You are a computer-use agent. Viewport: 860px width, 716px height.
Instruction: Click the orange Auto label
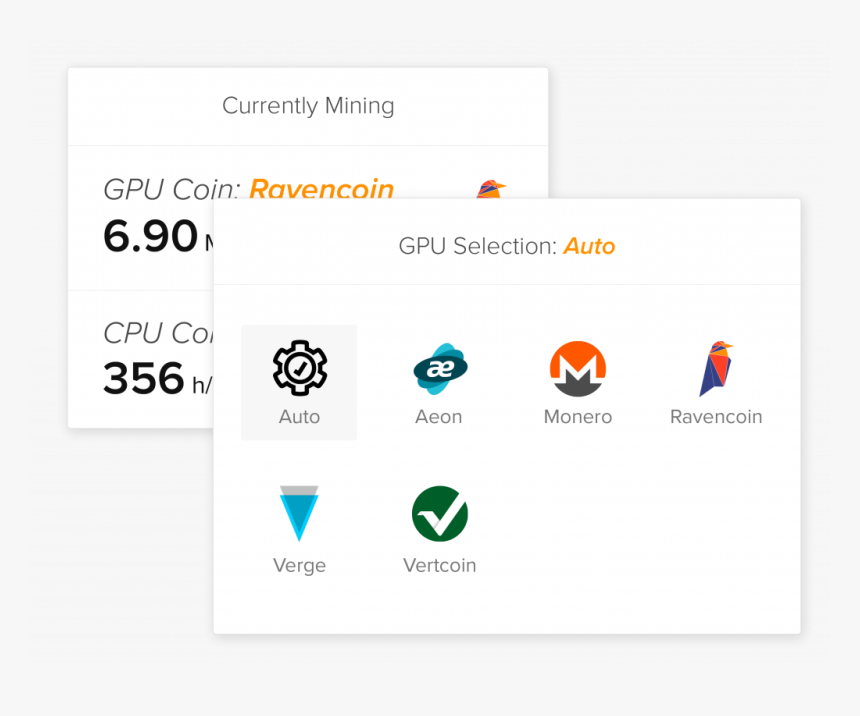tap(589, 245)
